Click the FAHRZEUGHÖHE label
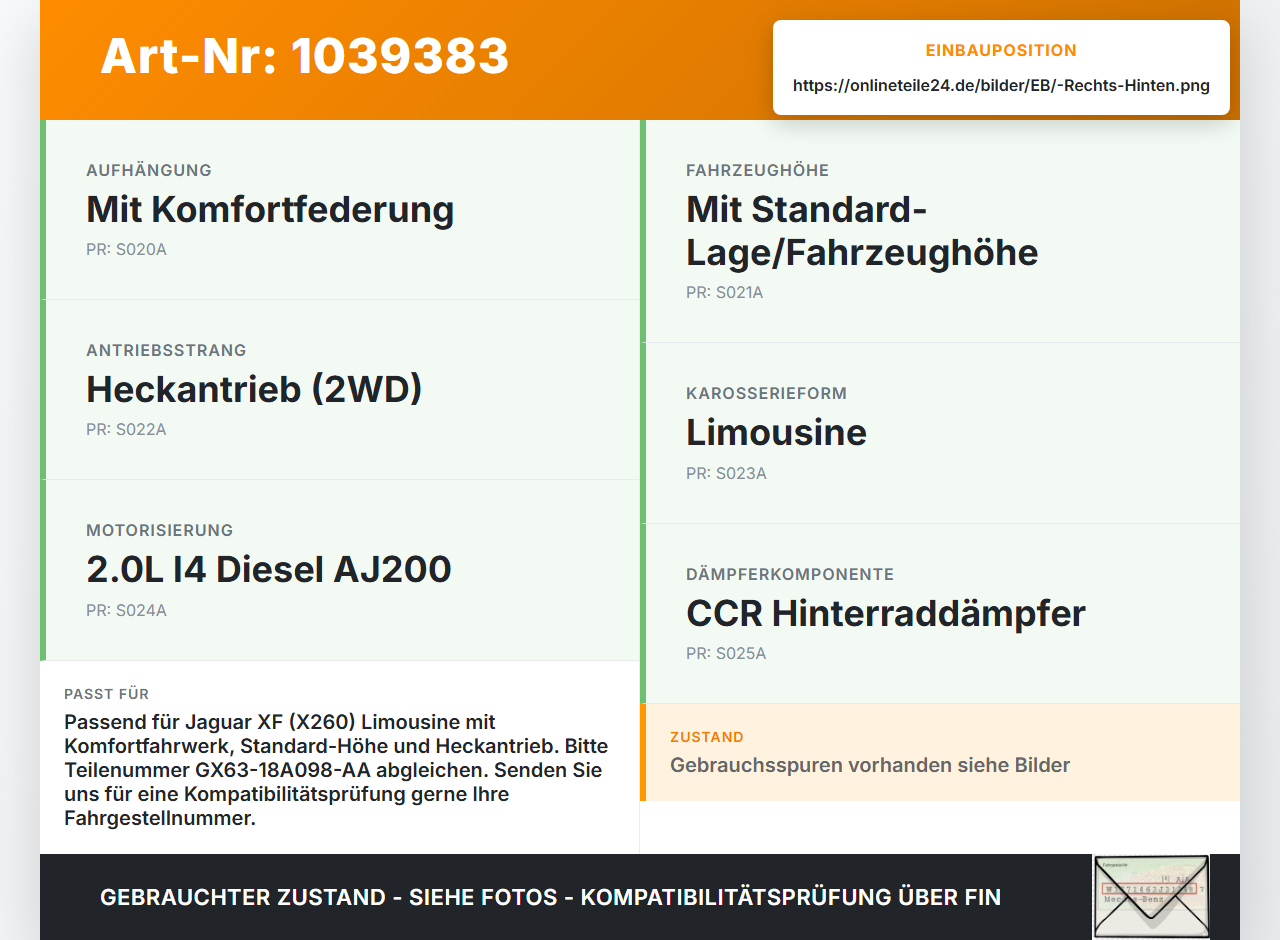 [758, 170]
